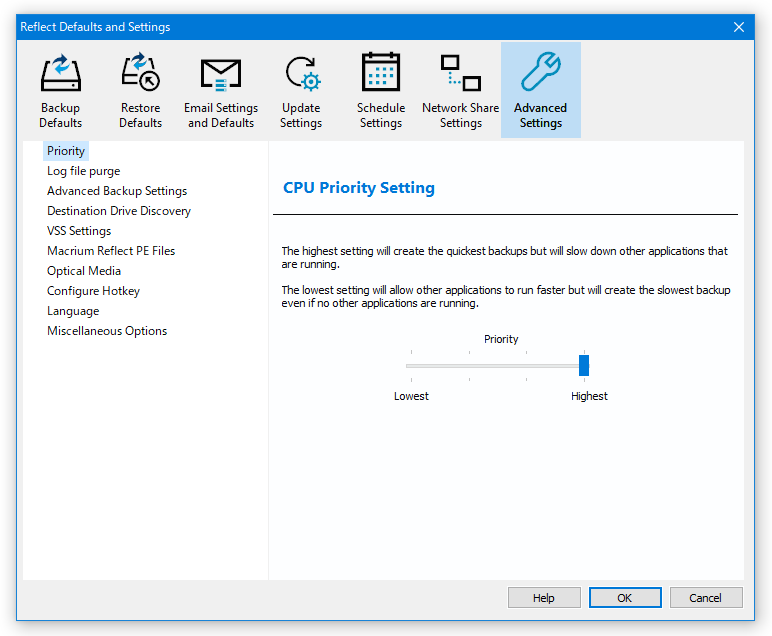Open Email Settings and Defaults
The height and width of the screenshot is (636, 772).
click(221, 90)
